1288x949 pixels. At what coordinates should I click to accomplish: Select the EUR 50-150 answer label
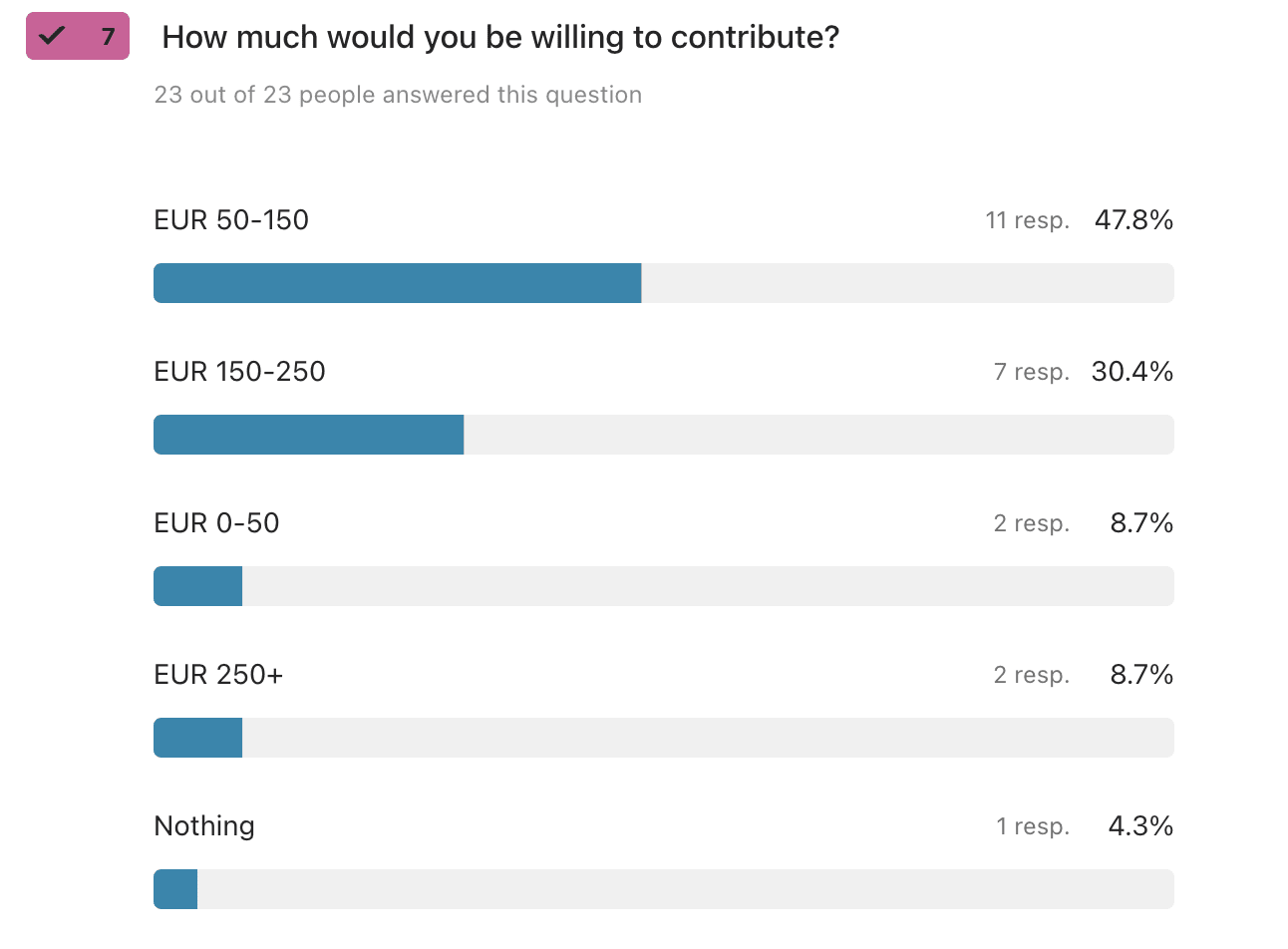231,220
